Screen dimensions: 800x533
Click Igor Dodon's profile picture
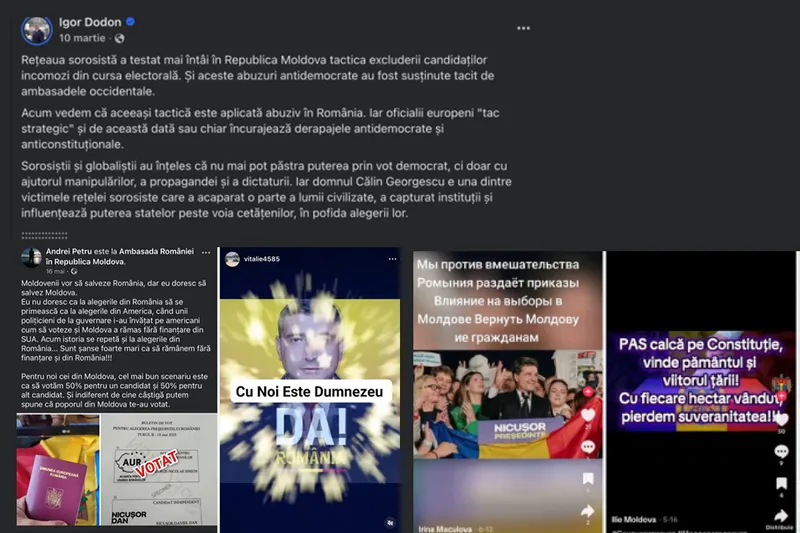point(37,29)
